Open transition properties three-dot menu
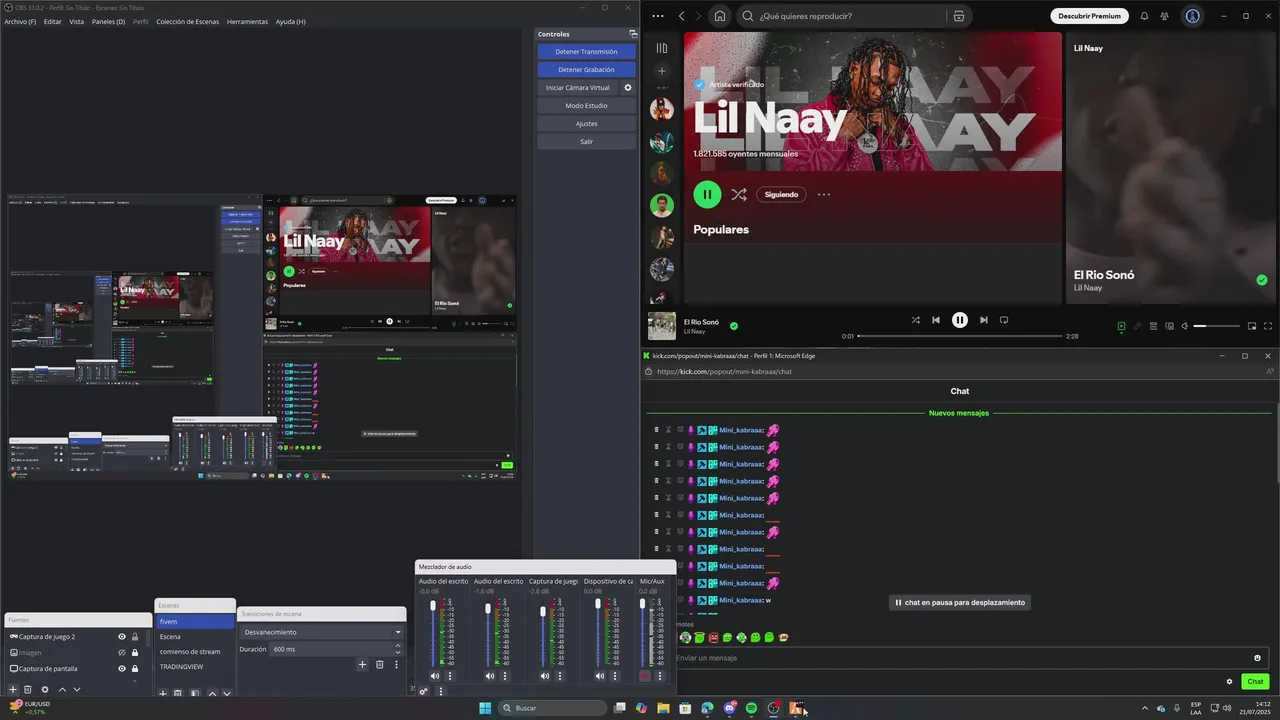This screenshot has height=720, width=1280. 396,664
